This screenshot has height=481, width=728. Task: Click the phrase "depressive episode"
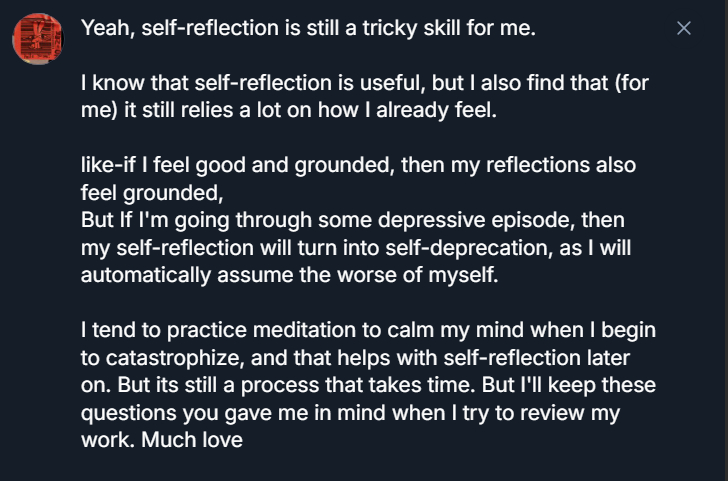point(451,219)
